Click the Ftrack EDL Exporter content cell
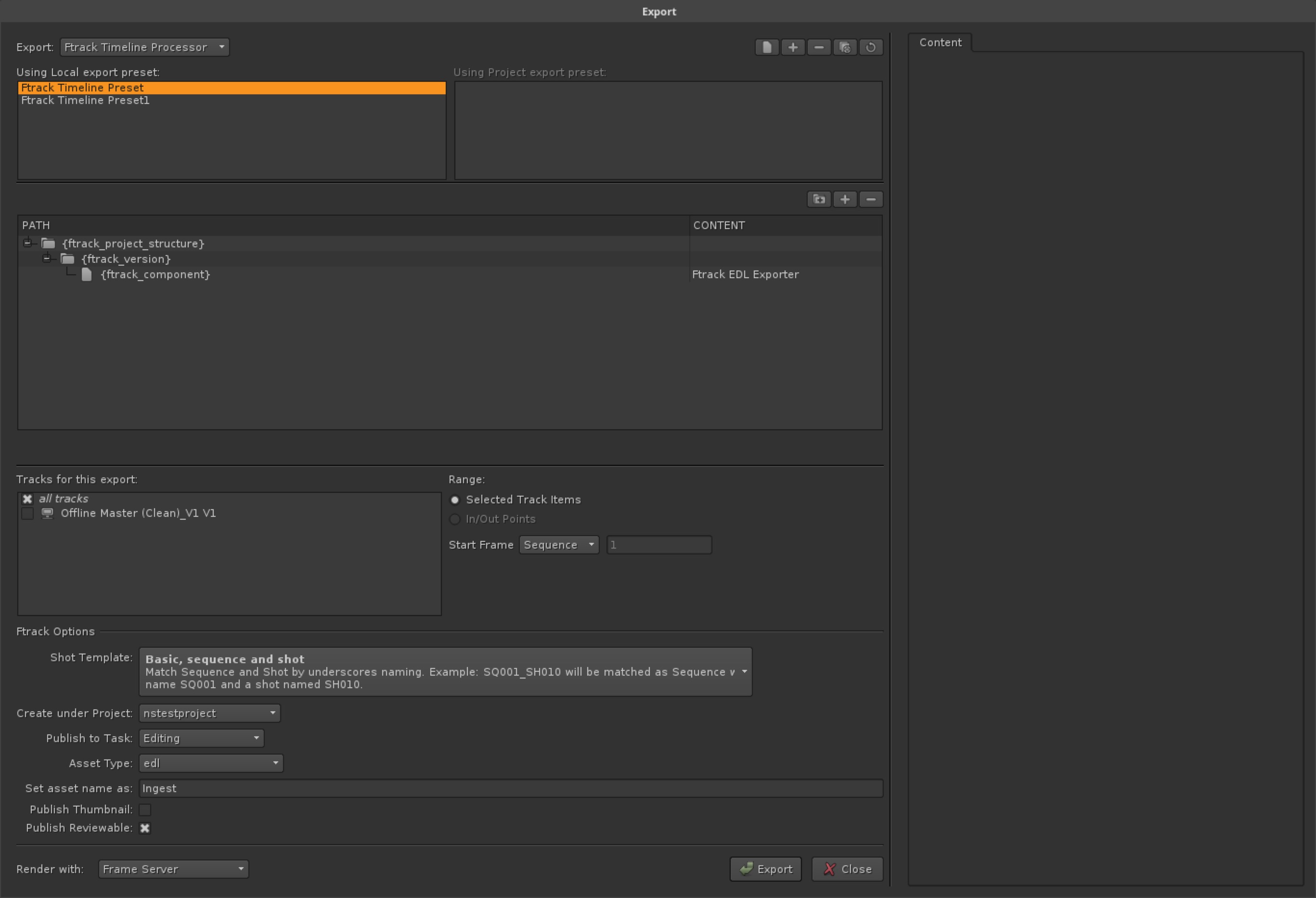The width and height of the screenshot is (1316, 898). (x=785, y=275)
